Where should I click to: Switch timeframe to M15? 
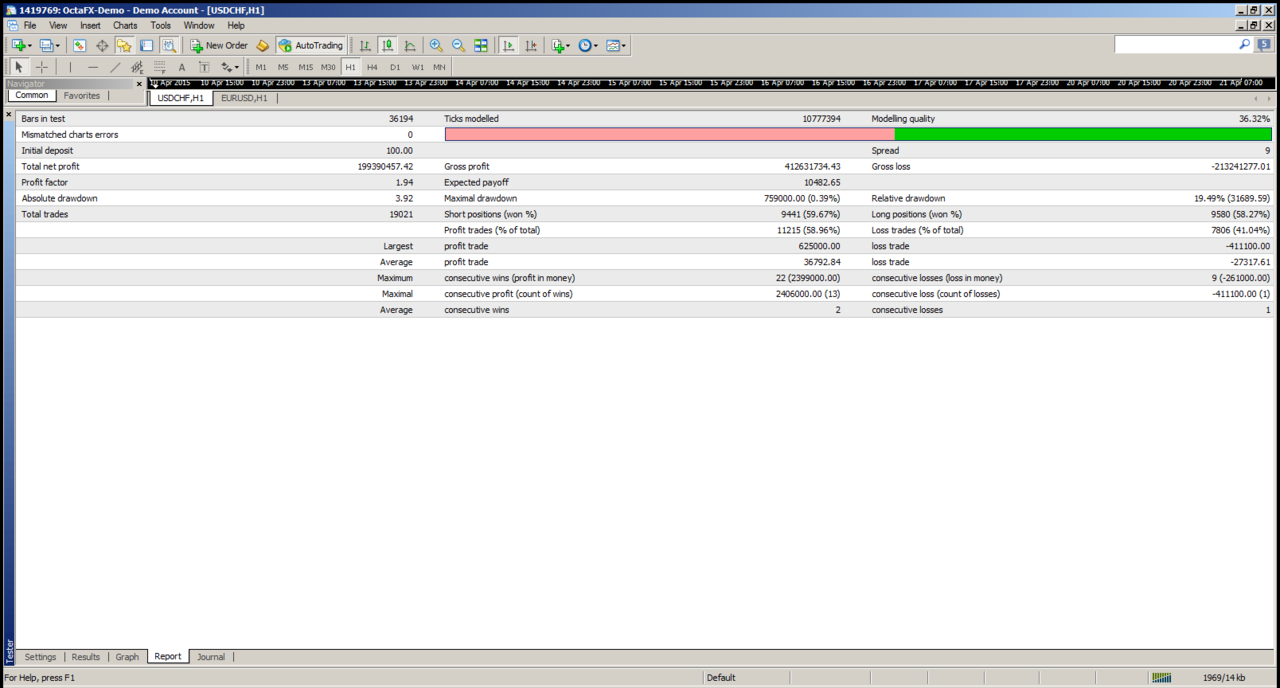306,67
